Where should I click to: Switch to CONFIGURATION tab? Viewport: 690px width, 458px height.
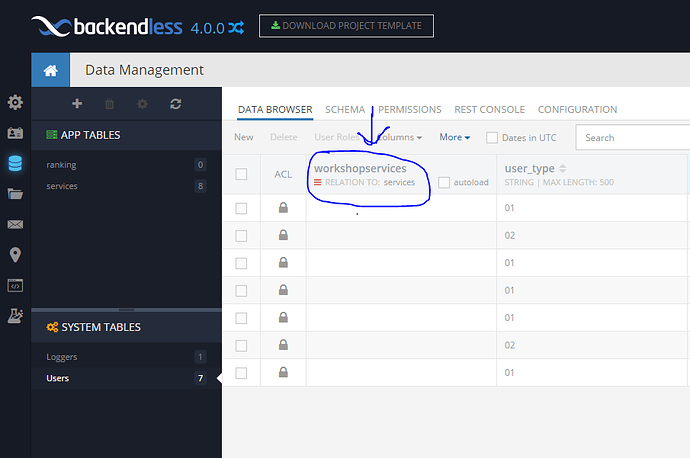(577, 110)
